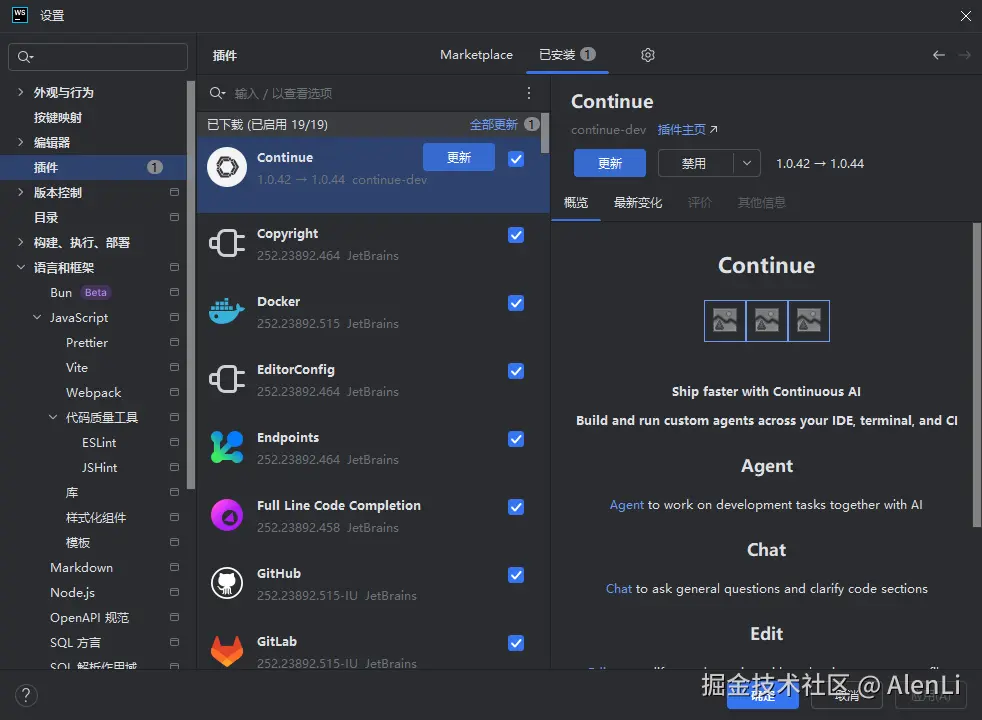
Task: Click the Full Line Code Completion icon
Action: click(227, 515)
